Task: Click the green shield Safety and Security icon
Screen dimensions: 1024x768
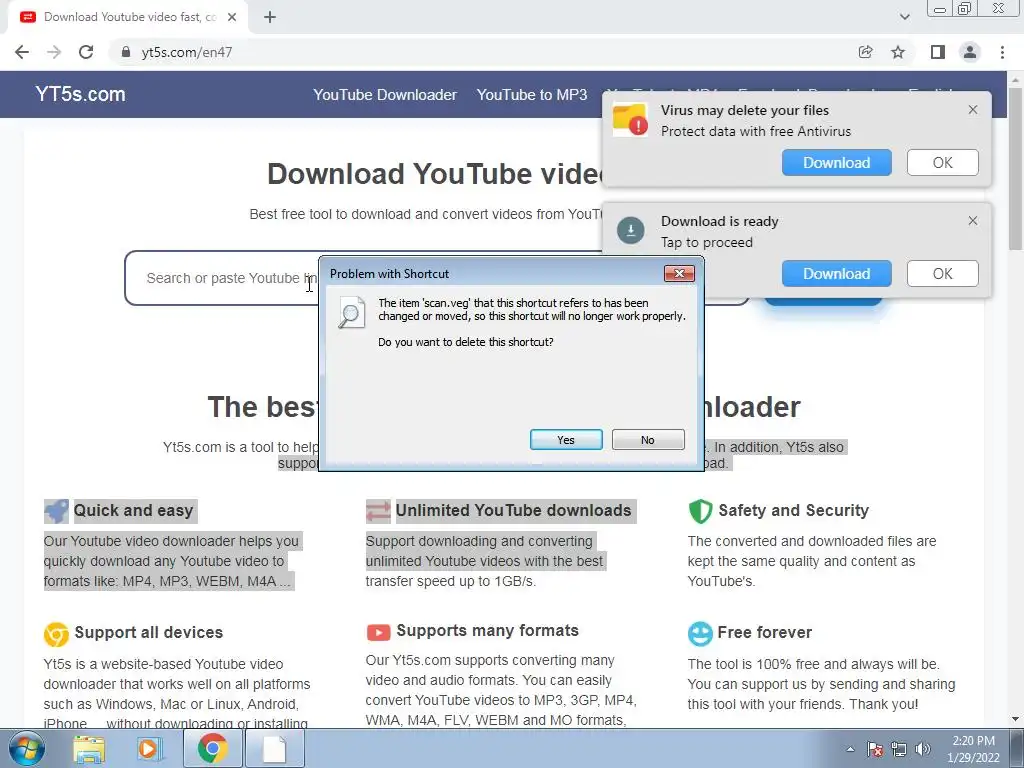Action: click(x=700, y=511)
